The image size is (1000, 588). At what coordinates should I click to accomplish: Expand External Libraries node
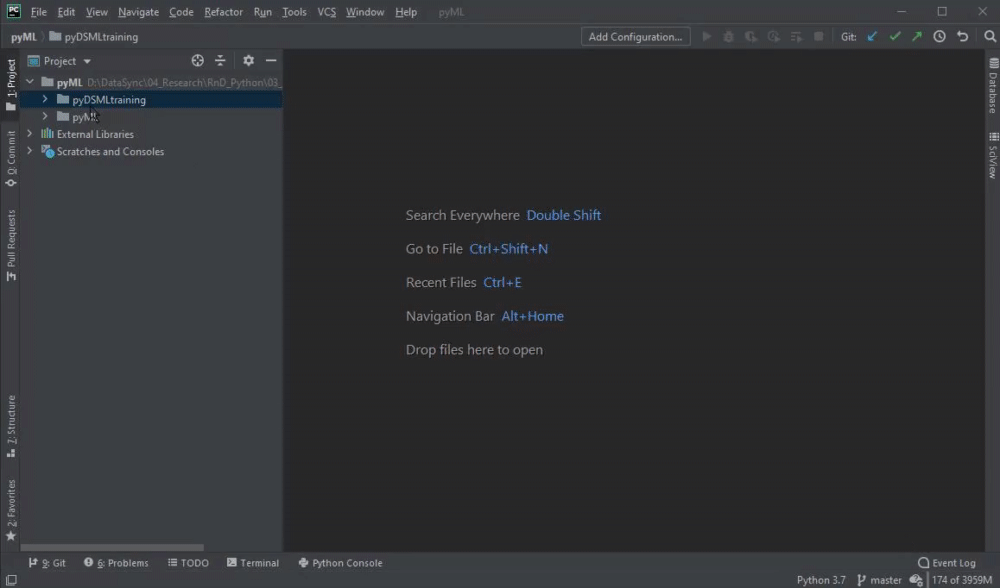tap(29, 133)
